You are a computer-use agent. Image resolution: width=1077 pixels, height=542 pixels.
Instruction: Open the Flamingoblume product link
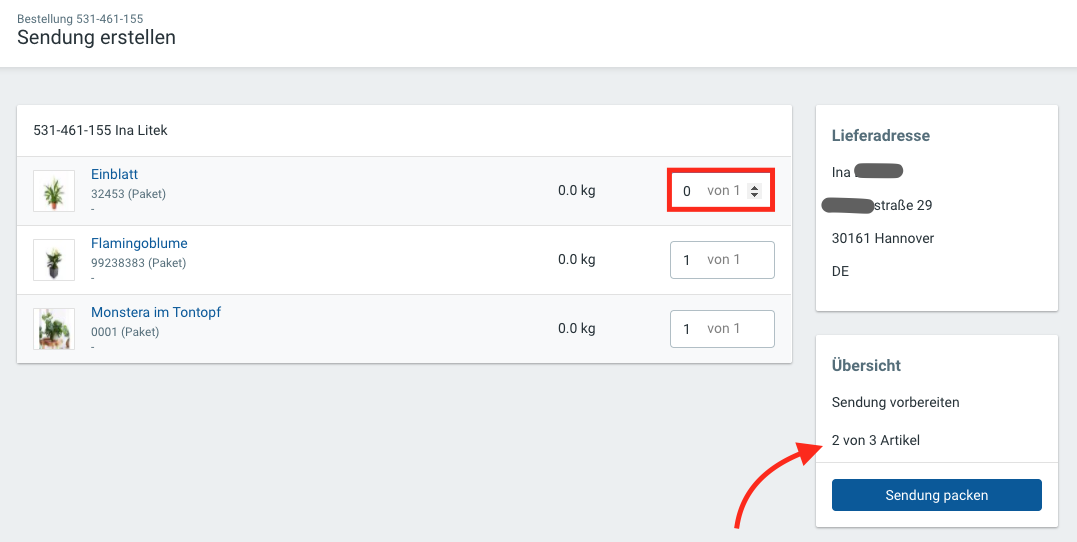coord(139,243)
